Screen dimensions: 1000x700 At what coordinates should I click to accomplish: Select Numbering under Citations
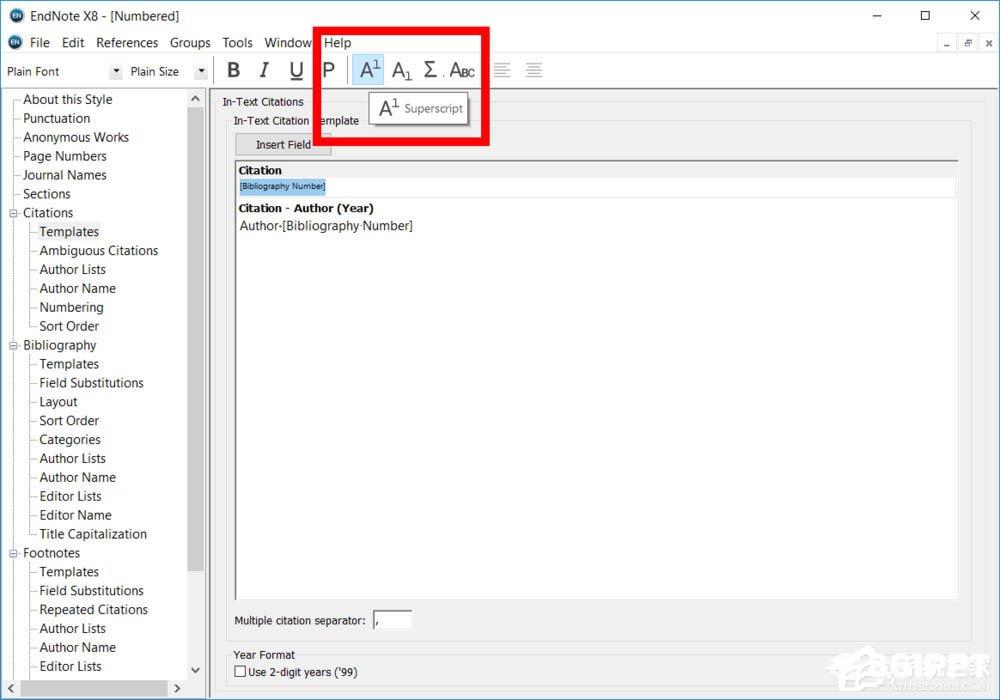pos(71,307)
